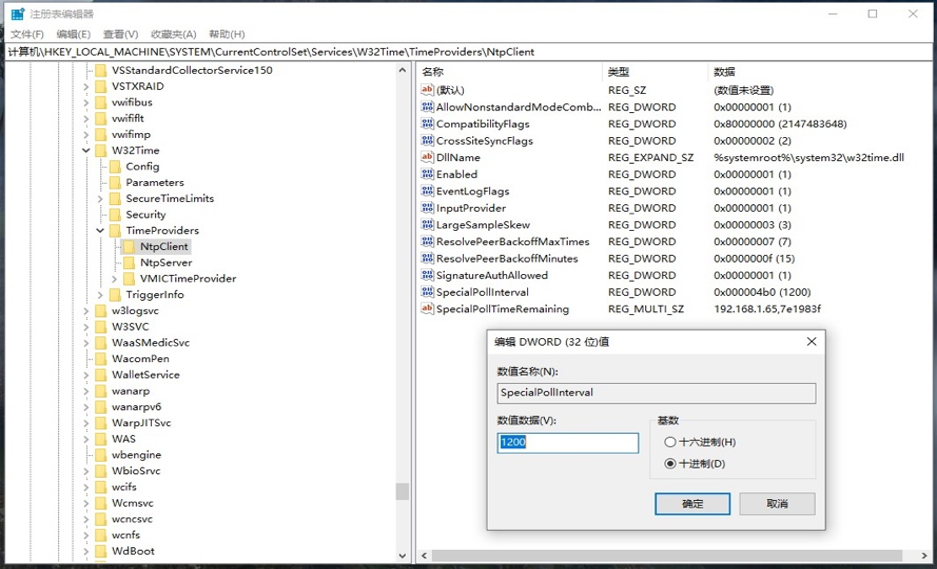
Task: Select the 十六进制 hexadecimal radio button
Action: [670, 442]
